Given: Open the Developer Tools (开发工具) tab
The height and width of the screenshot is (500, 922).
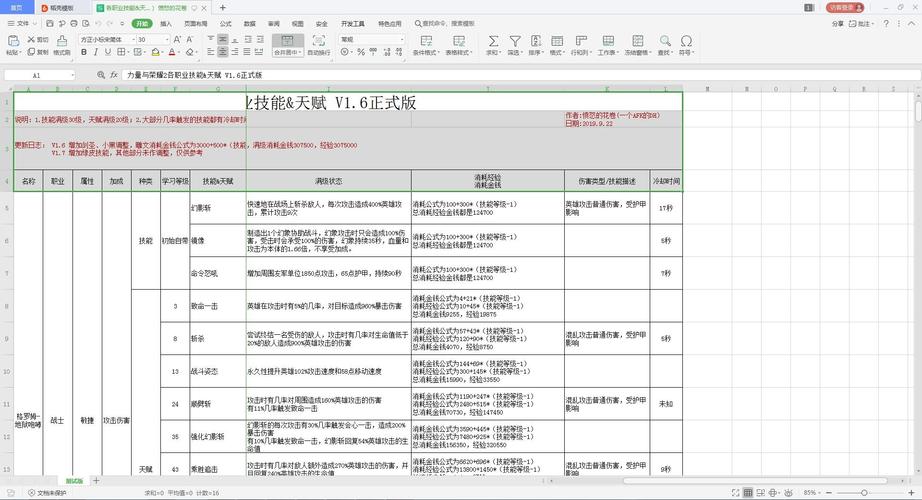Looking at the screenshot, I should click(x=353, y=24).
